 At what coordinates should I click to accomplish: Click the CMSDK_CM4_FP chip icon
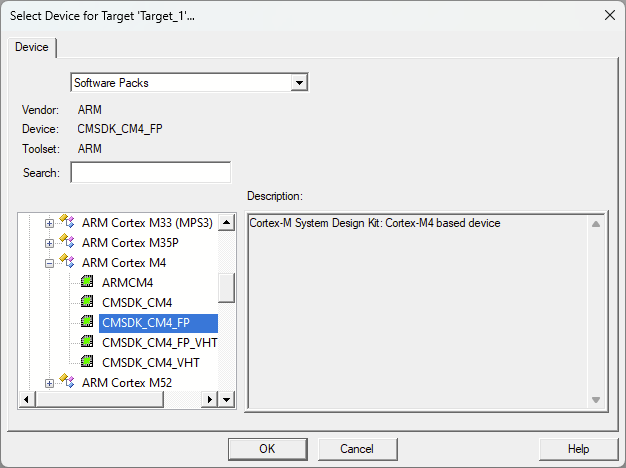click(87, 322)
